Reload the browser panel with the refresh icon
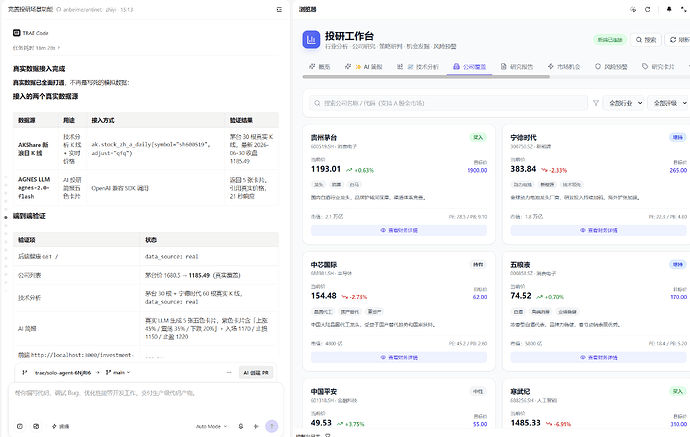This screenshot has height=437, width=690. click(647, 9)
